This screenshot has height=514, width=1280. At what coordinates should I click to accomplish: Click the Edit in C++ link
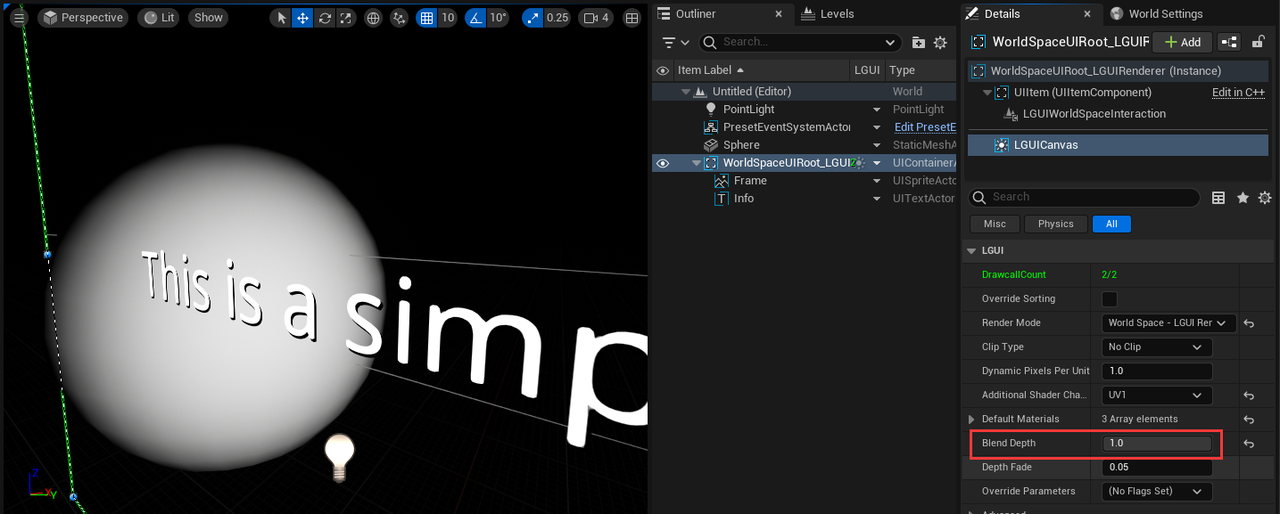(1238, 92)
